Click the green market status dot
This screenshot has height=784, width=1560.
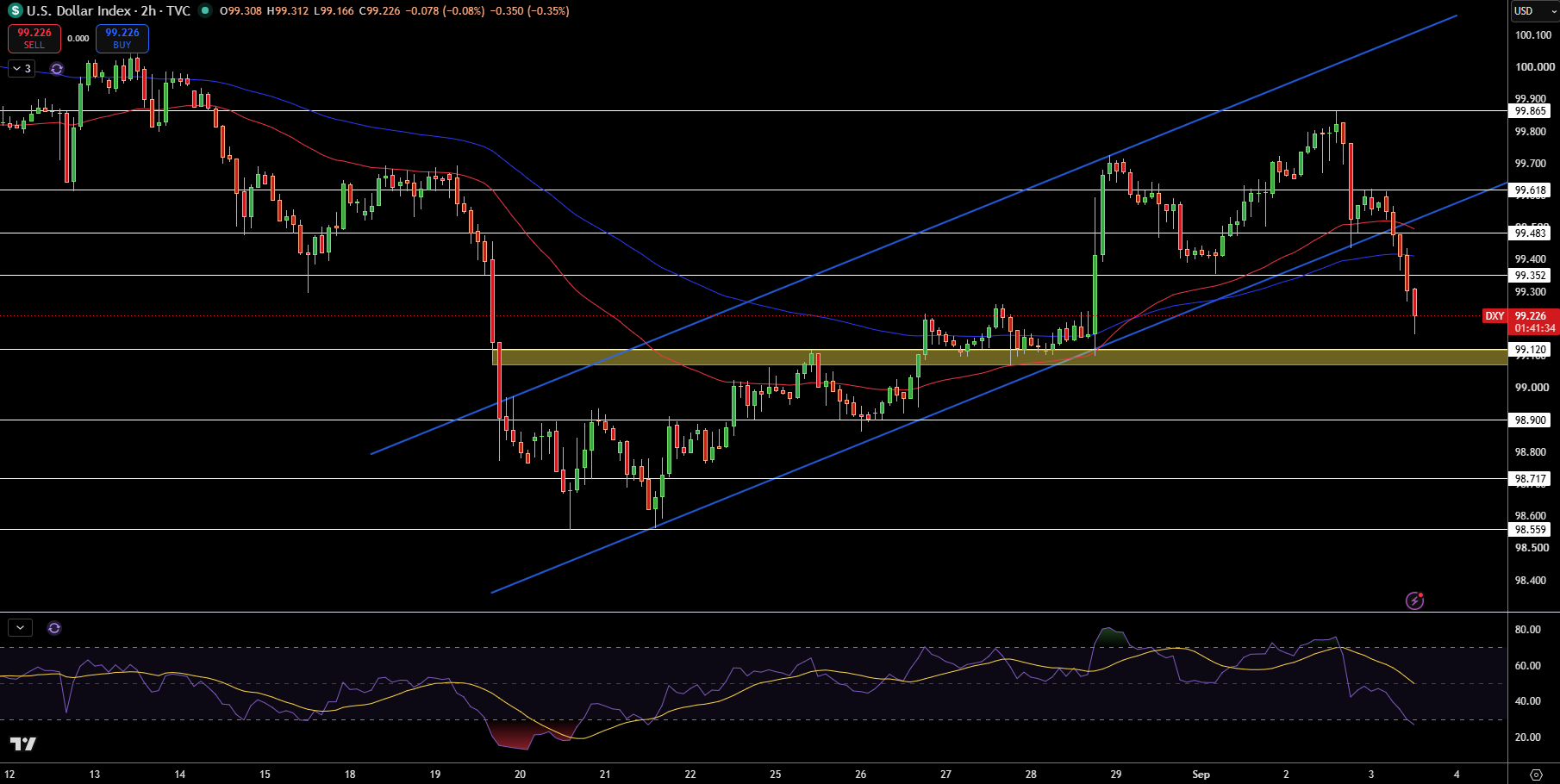click(x=205, y=11)
